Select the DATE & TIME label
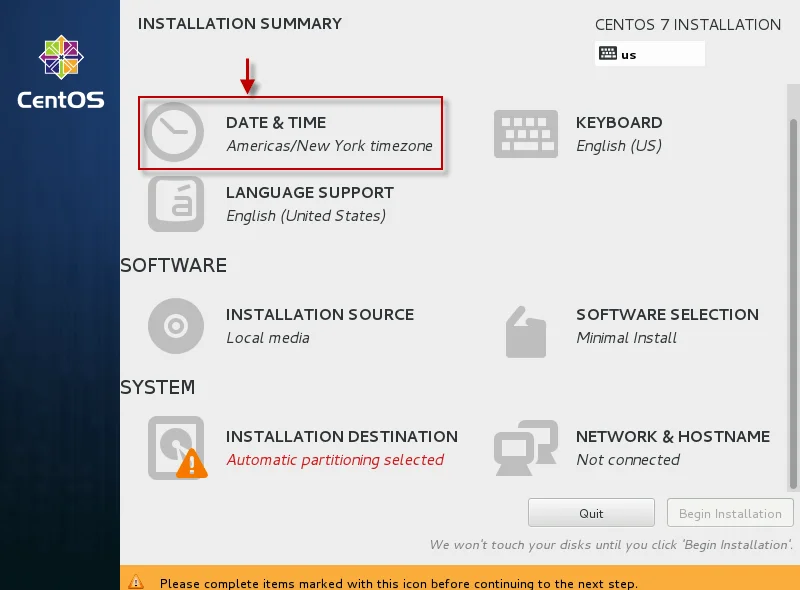The height and width of the screenshot is (590, 800). [x=276, y=122]
